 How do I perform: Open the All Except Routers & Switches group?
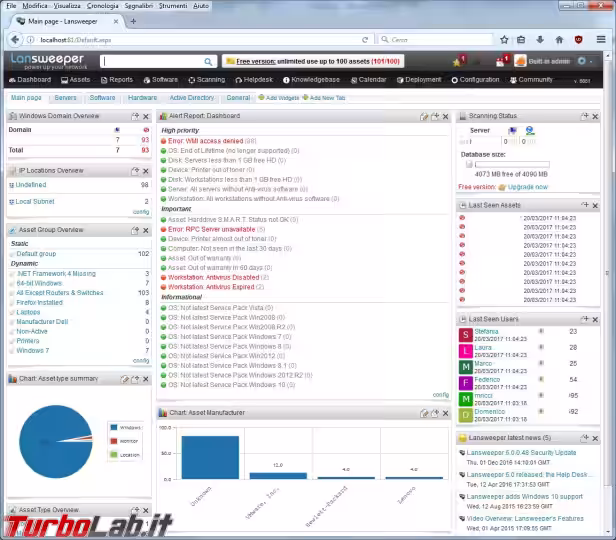coord(60,293)
